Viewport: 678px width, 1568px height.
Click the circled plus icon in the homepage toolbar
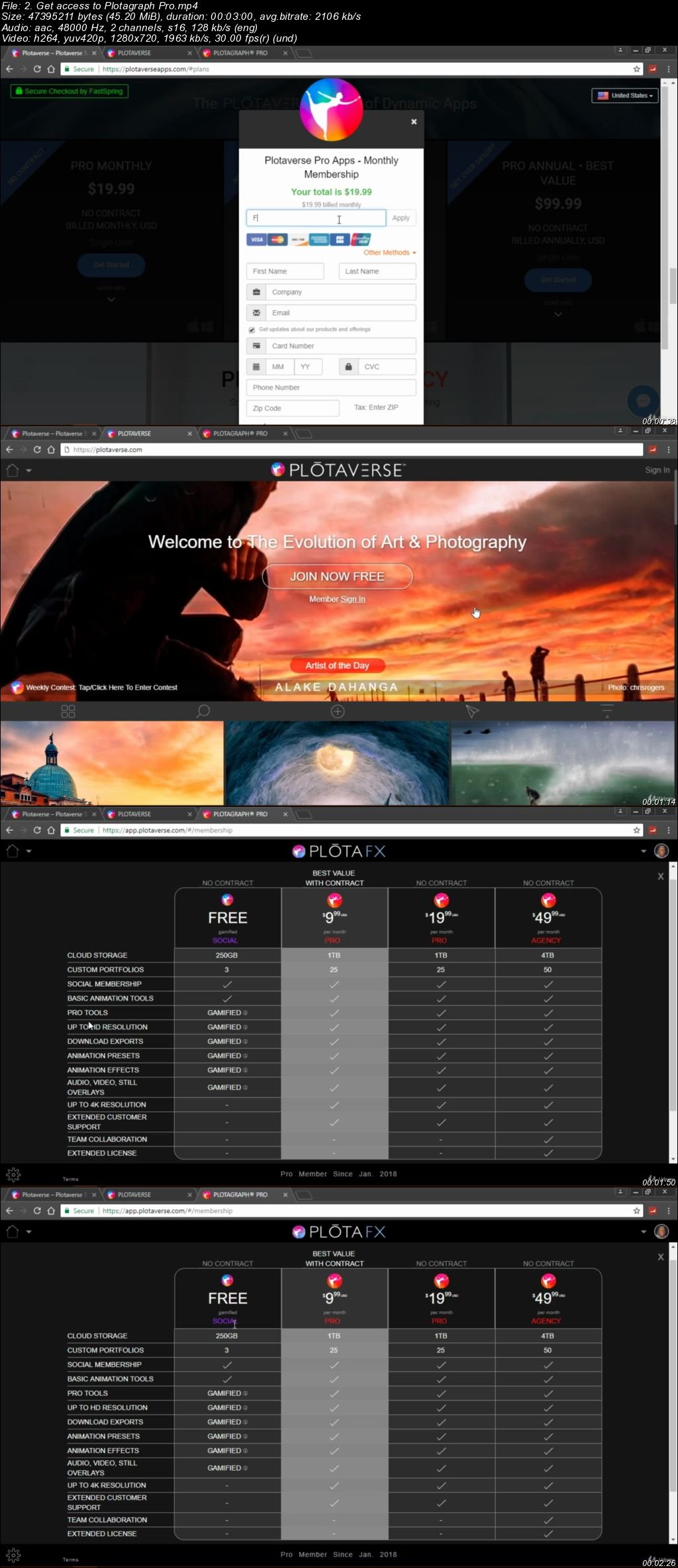coord(338,712)
